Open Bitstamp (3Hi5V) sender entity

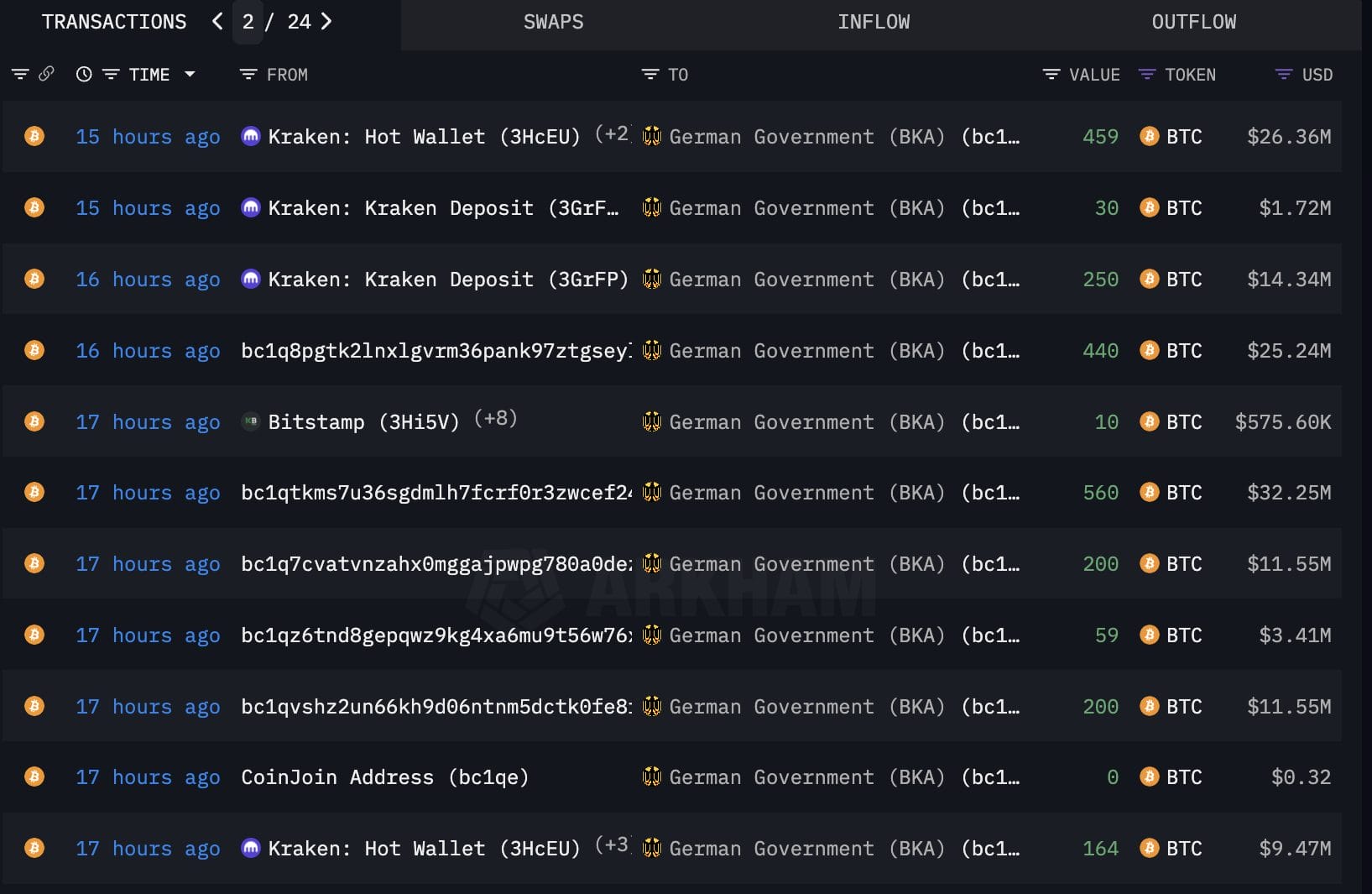[x=363, y=422]
